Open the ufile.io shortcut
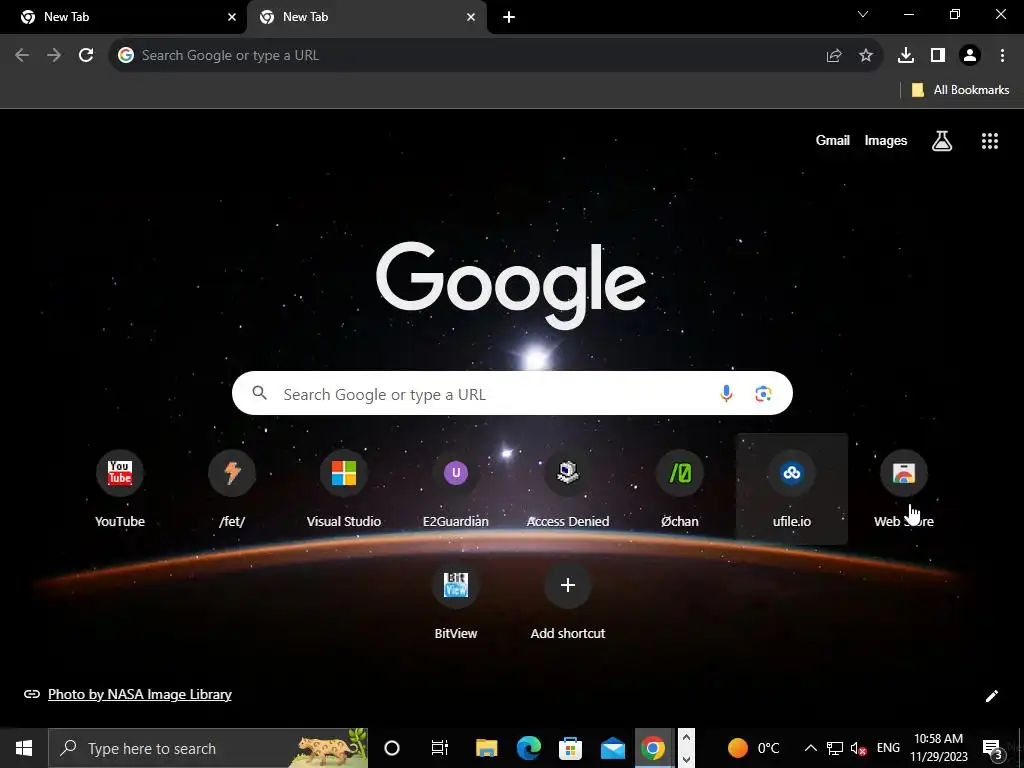The width and height of the screenshot is (1024, 768). (x=792, y=488)
